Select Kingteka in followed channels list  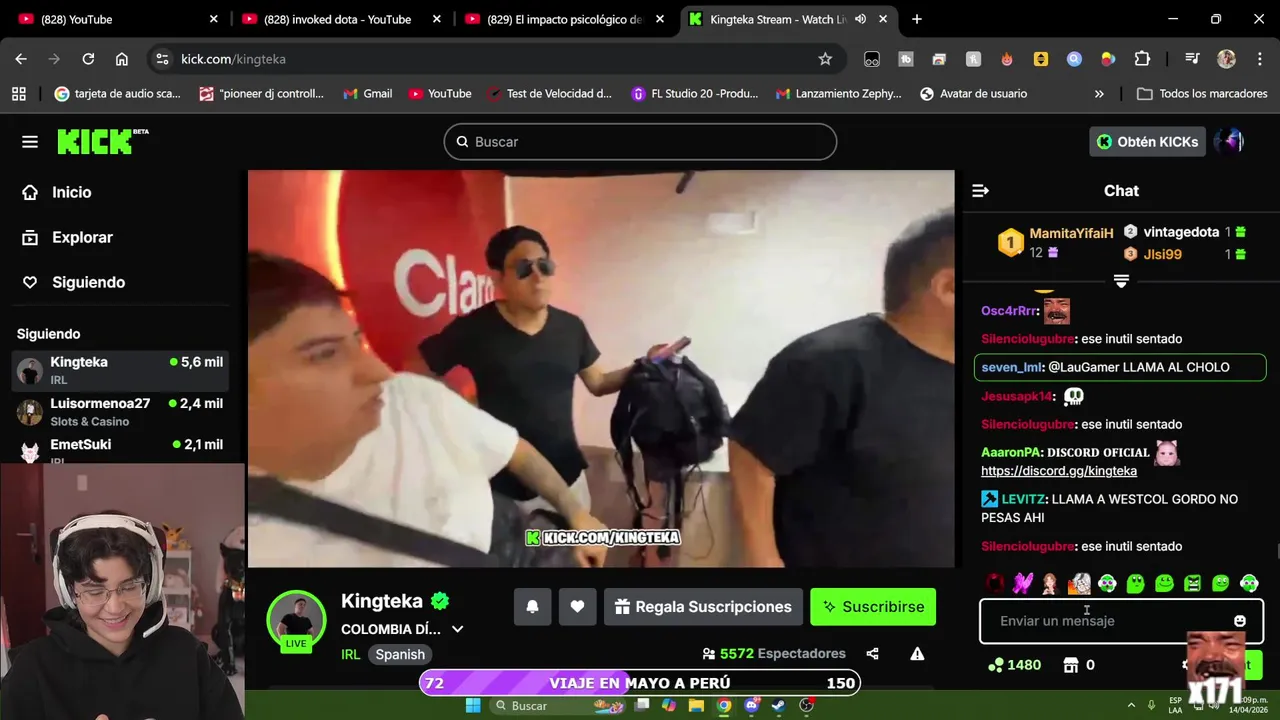coord(122,370)
